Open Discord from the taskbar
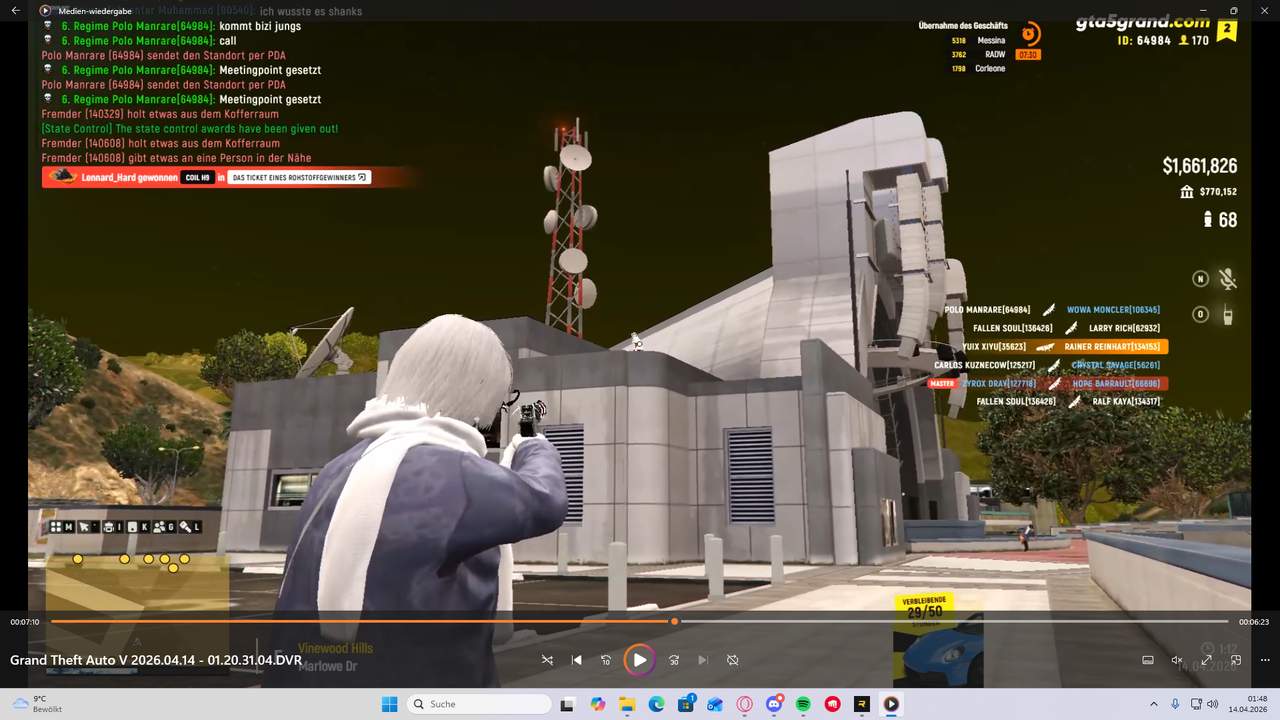1280x720 pixels. 774,704
